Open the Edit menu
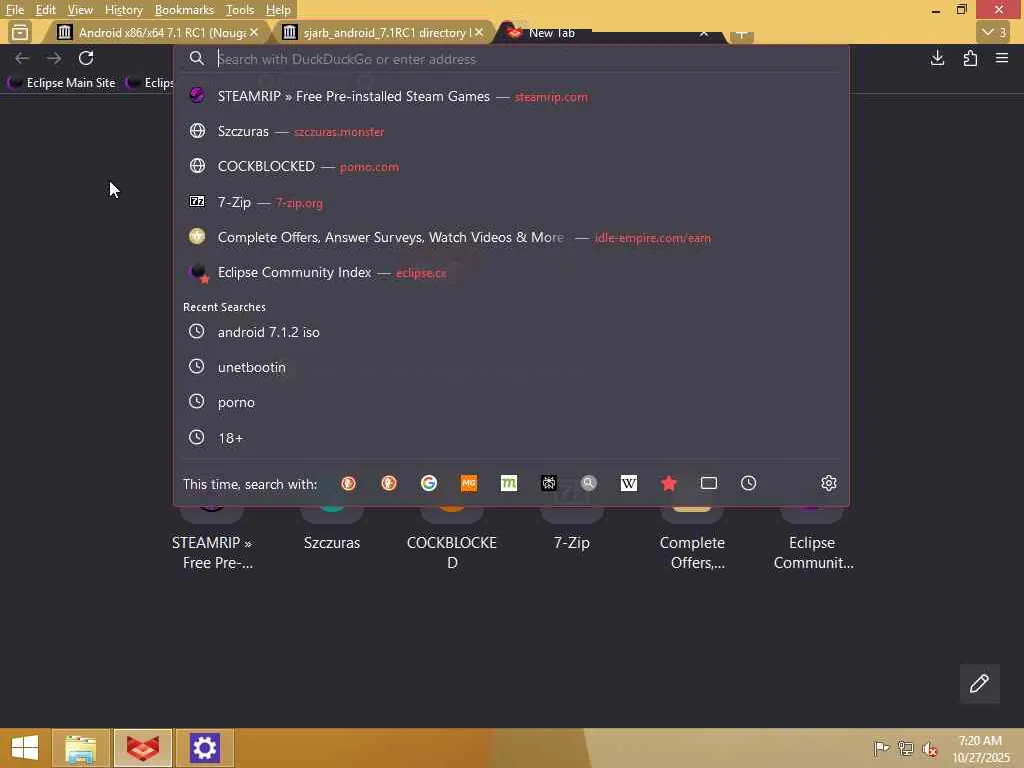1024x768 pixels. 45,10
